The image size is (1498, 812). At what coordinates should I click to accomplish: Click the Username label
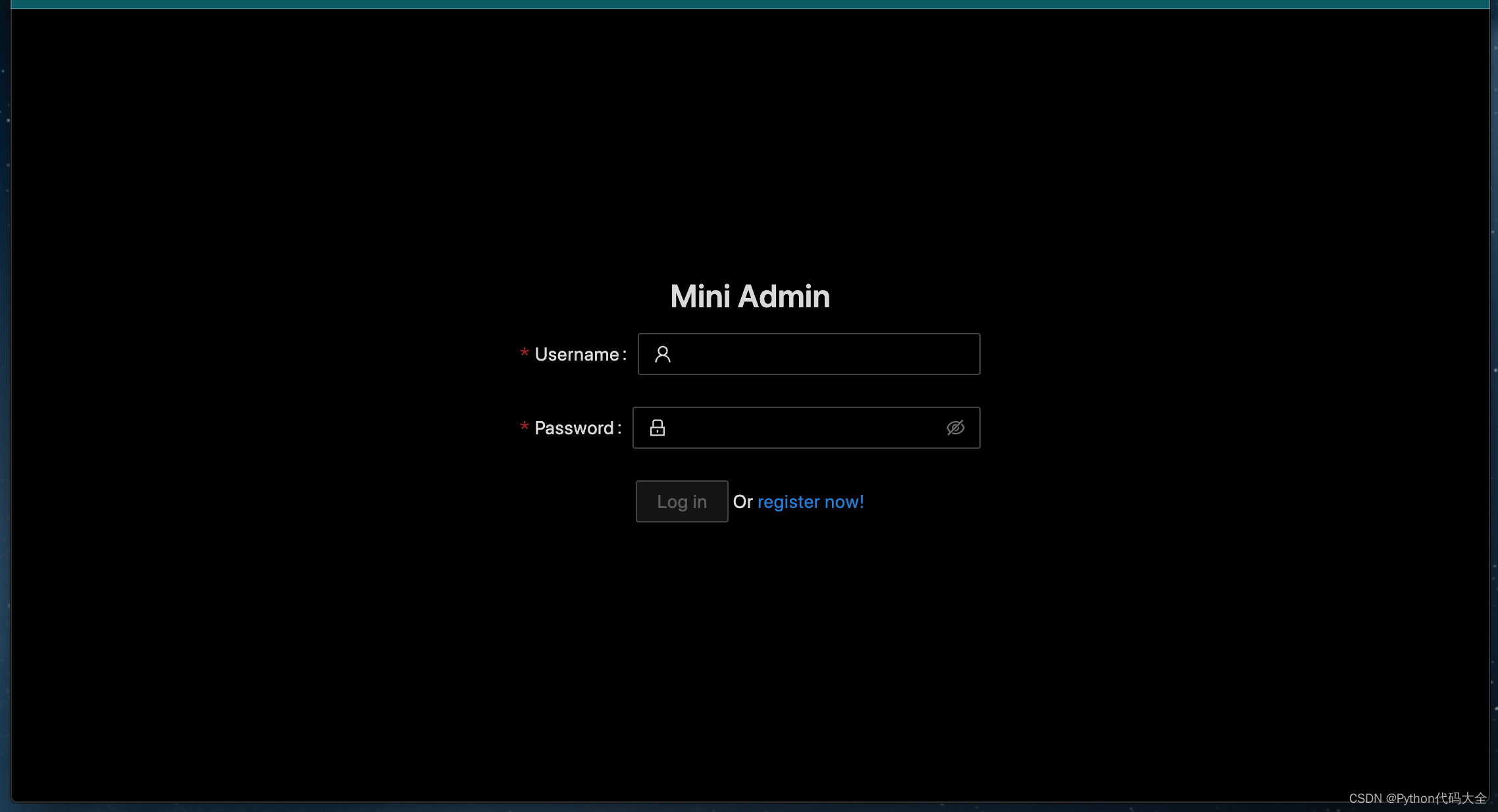coord(576,354)
